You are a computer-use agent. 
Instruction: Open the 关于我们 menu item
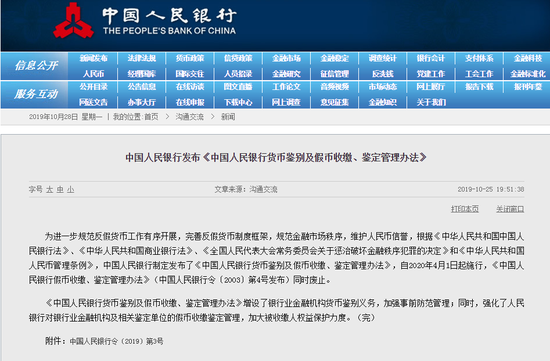pos(431,102)
